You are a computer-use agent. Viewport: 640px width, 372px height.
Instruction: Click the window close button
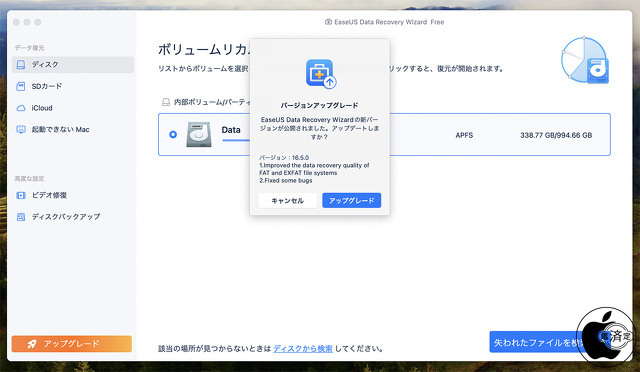(x=16, y=22)
